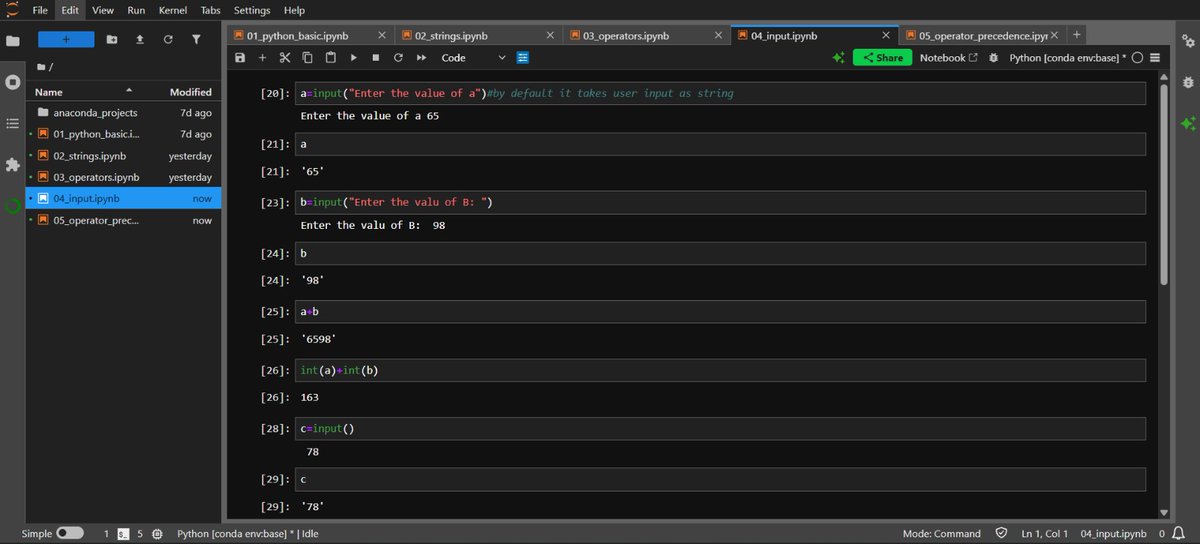
Task: Open the Table of Contents panel
Action: 13,123
